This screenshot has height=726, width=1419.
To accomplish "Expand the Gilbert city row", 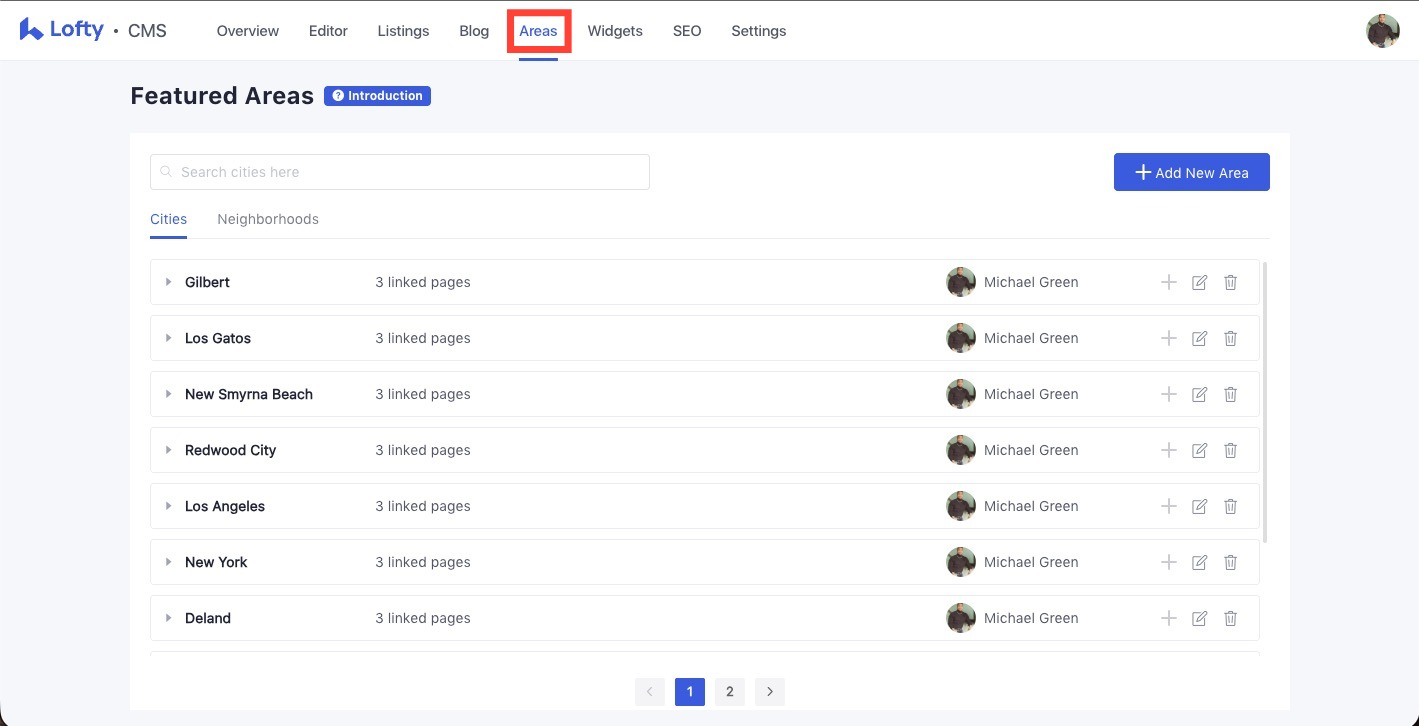I will click(x=169, y=282).
